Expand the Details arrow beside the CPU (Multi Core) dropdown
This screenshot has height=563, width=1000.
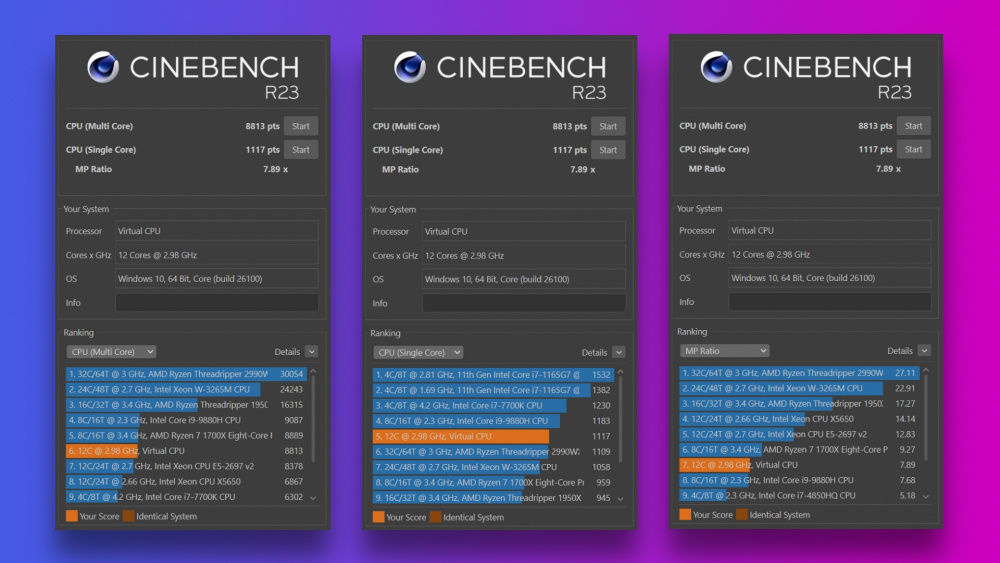click(311, 352)
